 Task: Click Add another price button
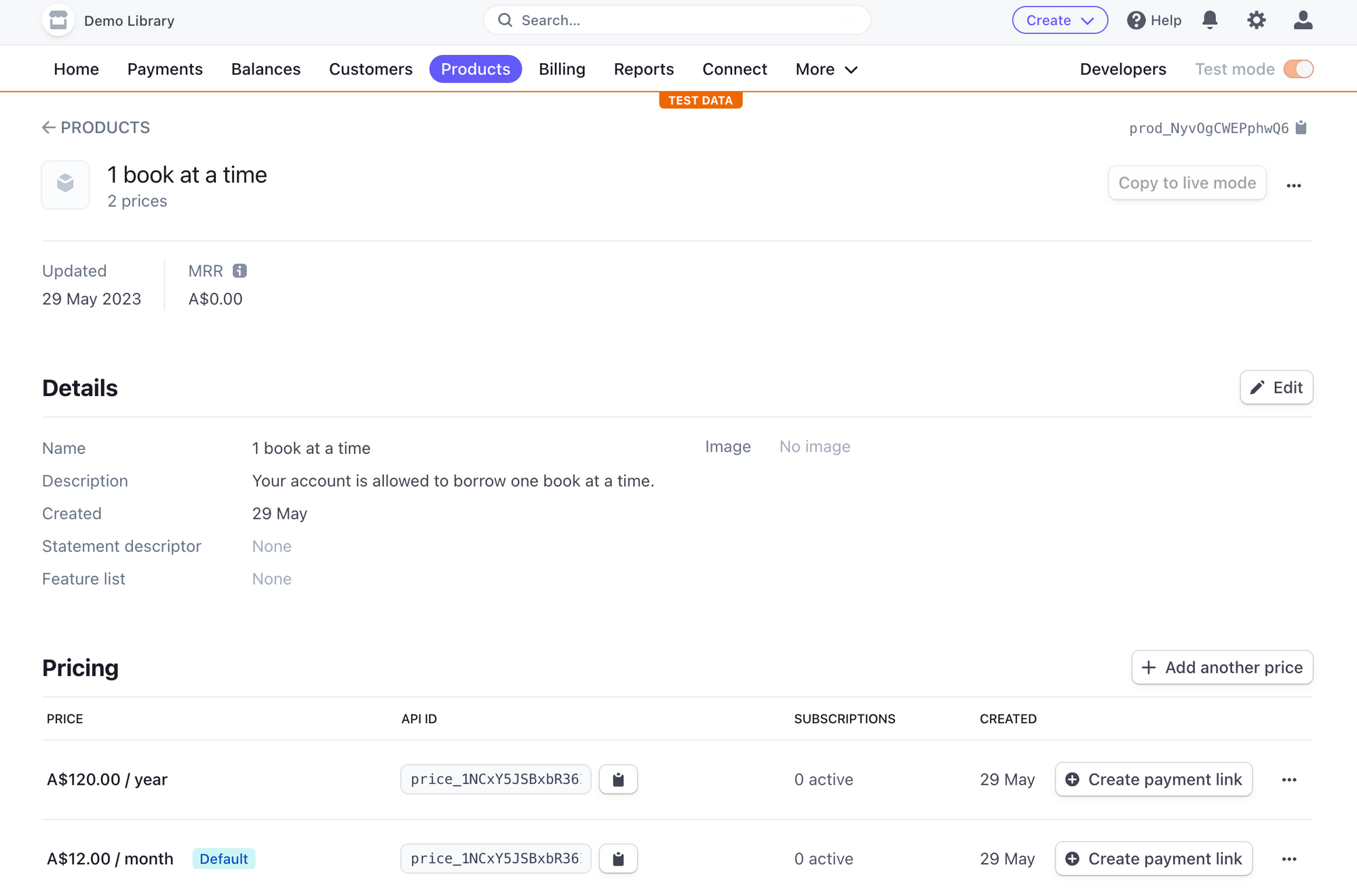[1222, 667]
